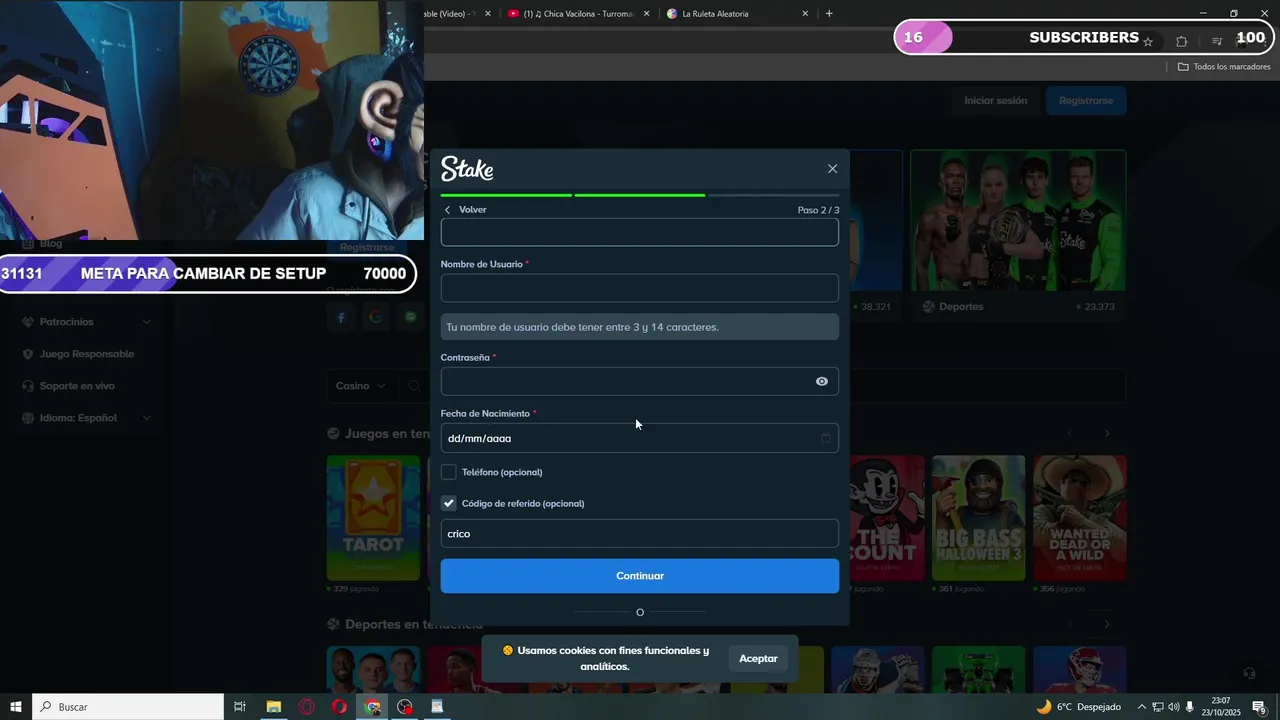Focus the Nombre de Usuario field

tap(640, 288)
